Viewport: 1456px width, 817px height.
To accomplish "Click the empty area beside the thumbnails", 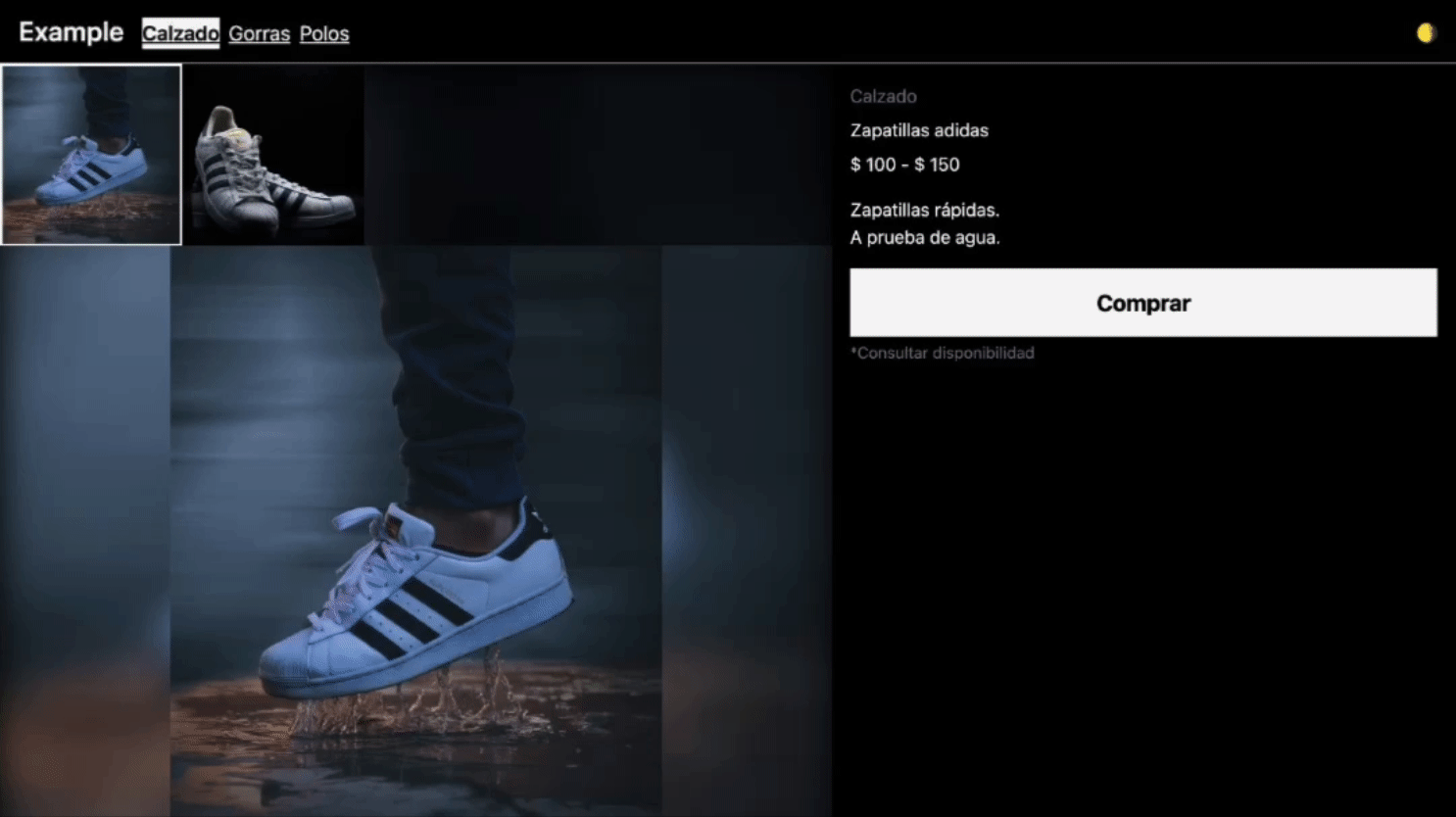I will tap(598, 155).
